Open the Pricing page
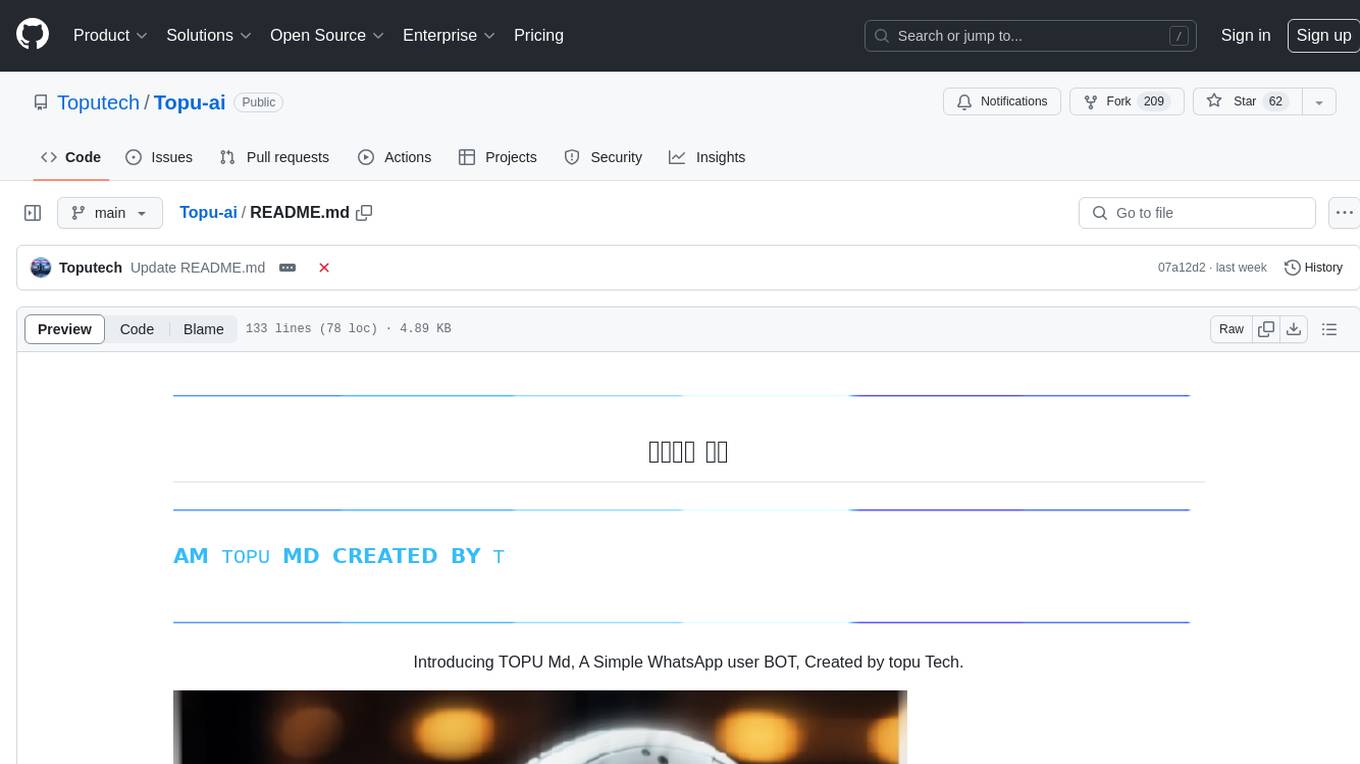 point(539,35)
